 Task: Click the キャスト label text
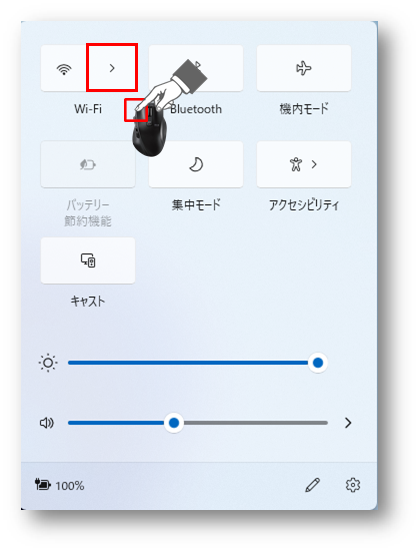pyautogui.click(x=88, y=301)
